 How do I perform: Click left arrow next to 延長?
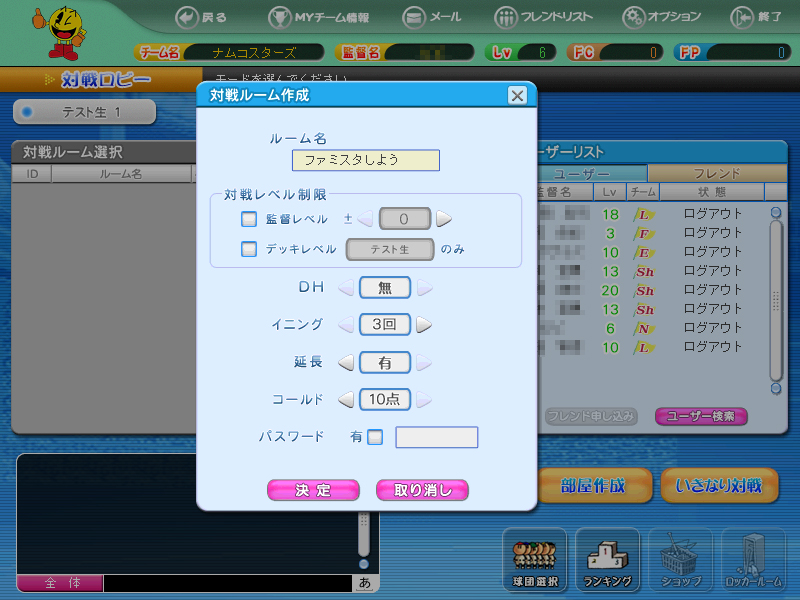346,362
